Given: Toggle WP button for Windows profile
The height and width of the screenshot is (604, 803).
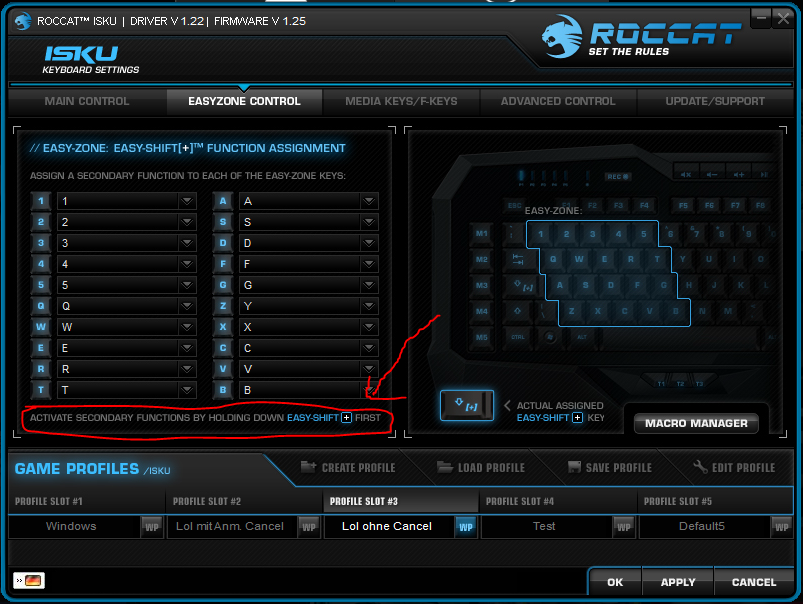Looking at the screenshot, I should 151,527.
